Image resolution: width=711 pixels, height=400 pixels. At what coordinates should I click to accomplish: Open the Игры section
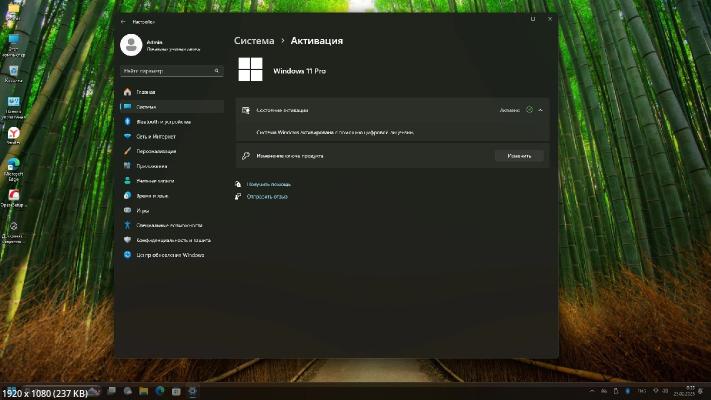(172, 211)
